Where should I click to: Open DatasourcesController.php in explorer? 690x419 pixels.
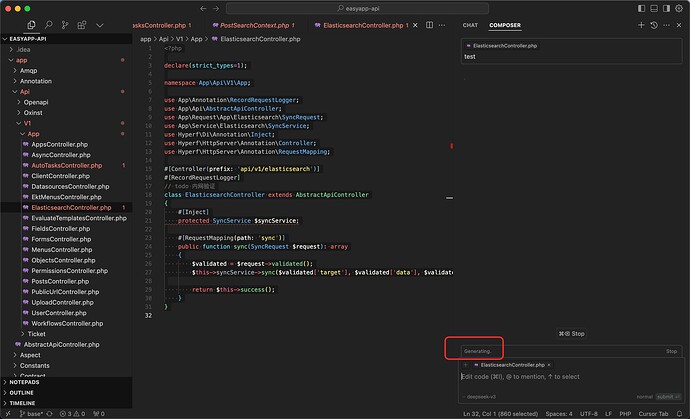click(66, 187)
